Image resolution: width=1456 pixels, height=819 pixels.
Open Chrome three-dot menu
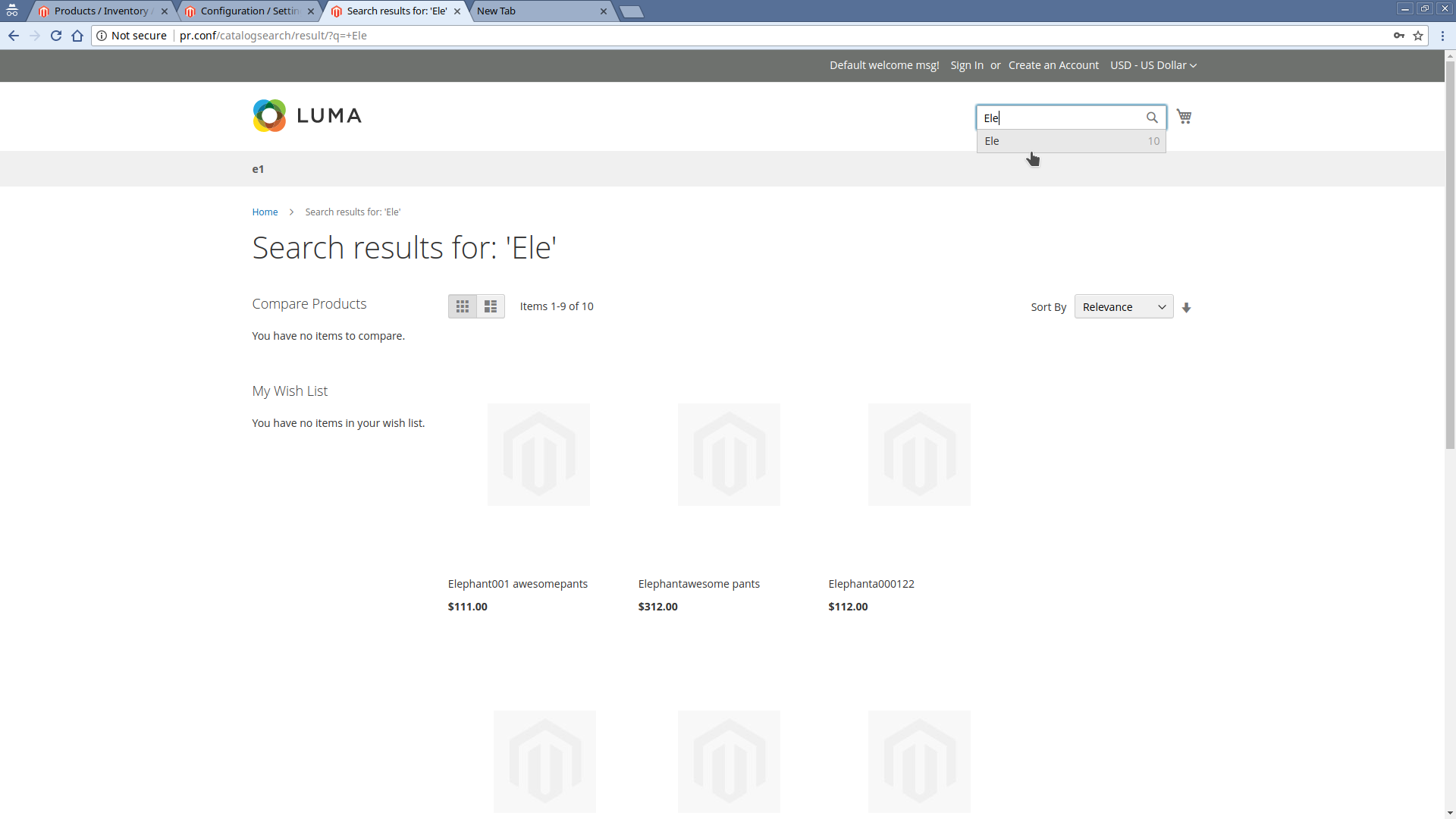(1442, 36)
